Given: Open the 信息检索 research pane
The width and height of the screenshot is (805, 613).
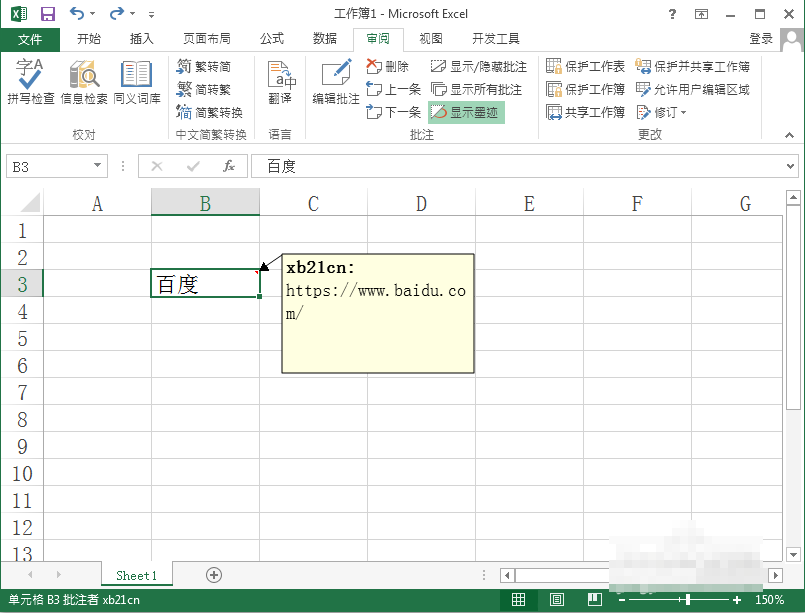Looking at the screenshot, I should (83, 81).
